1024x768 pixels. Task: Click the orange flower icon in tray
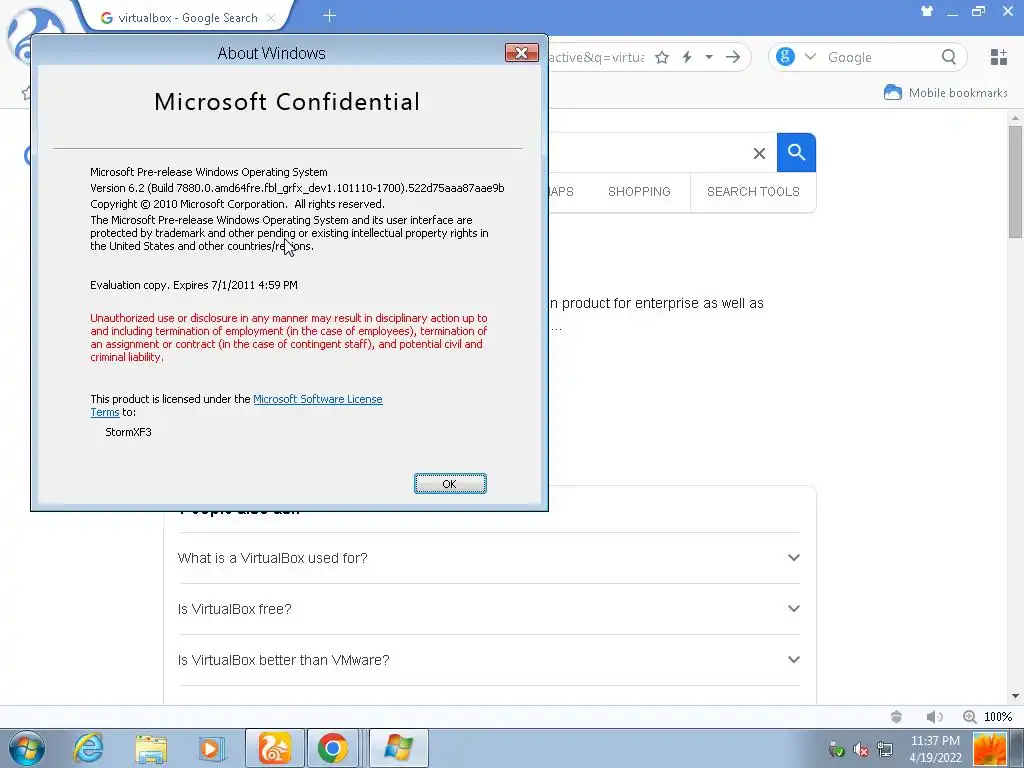pyautogui.click(x=990, y=749)
